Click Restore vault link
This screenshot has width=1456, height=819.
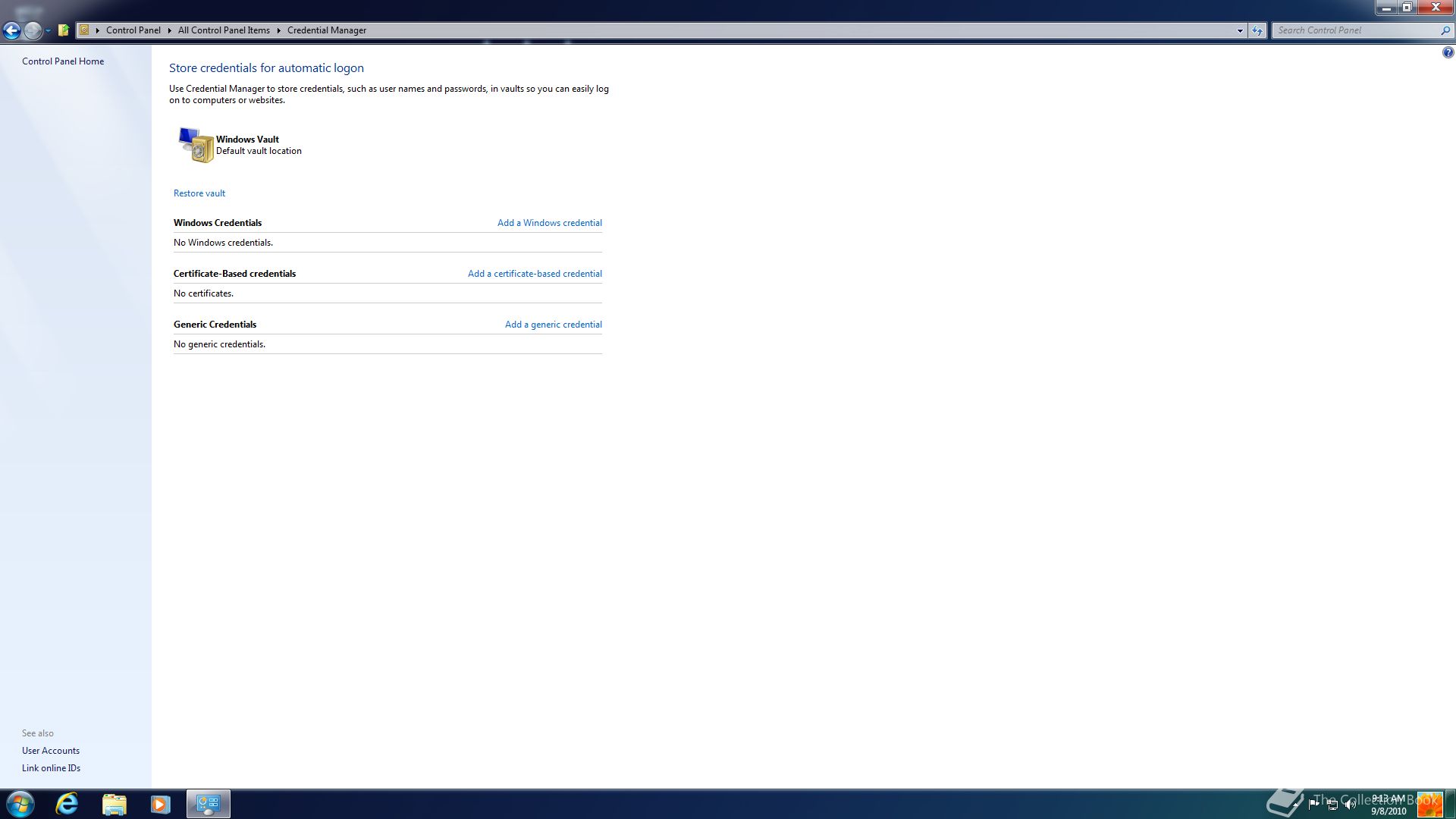[199, 193]
